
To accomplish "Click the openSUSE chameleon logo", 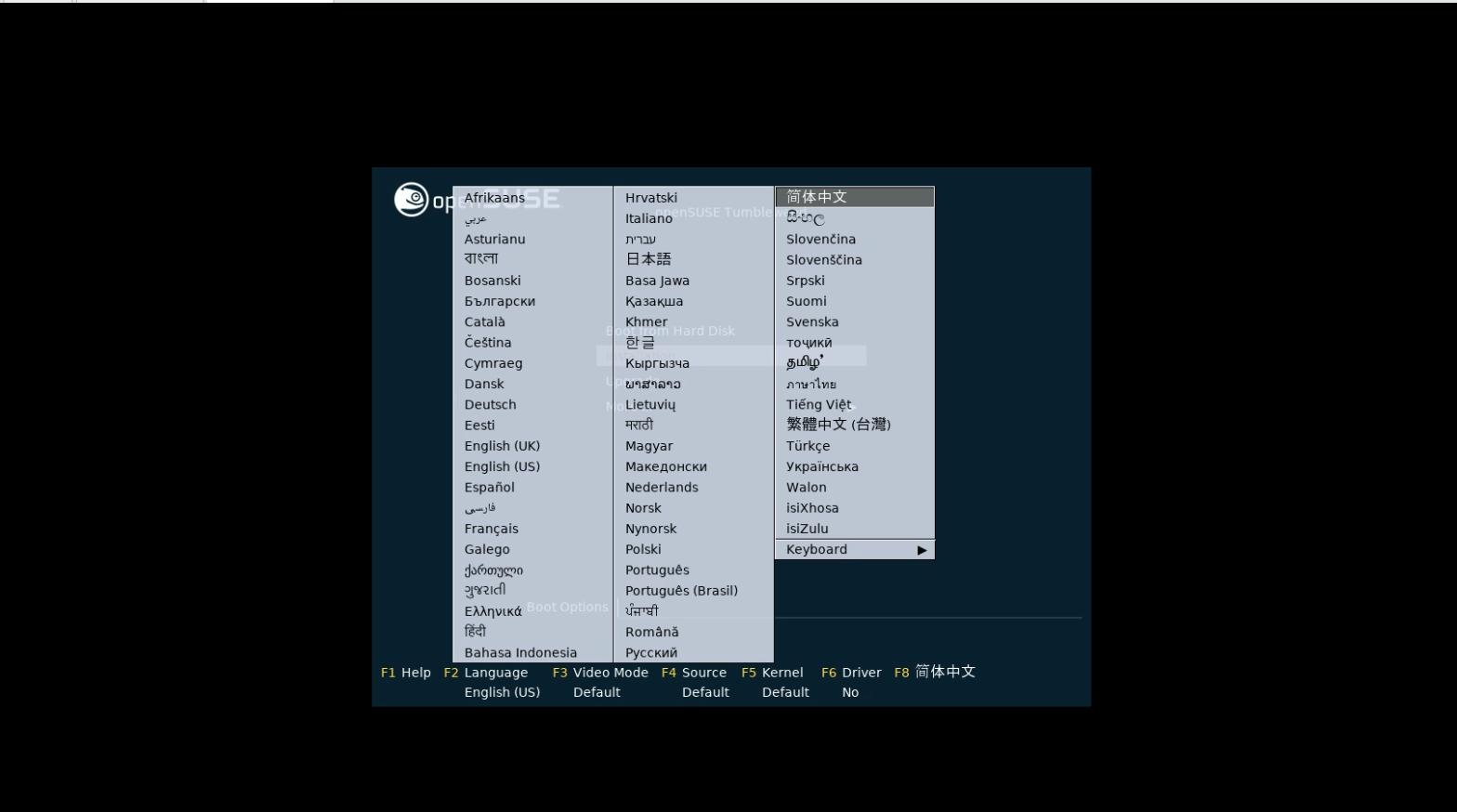I will coord(411,199).
